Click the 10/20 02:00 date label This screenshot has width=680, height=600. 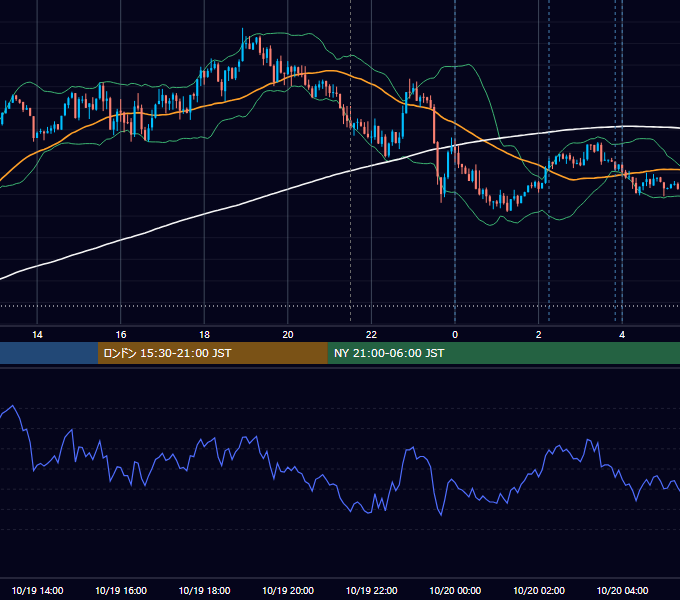point(539,590)
